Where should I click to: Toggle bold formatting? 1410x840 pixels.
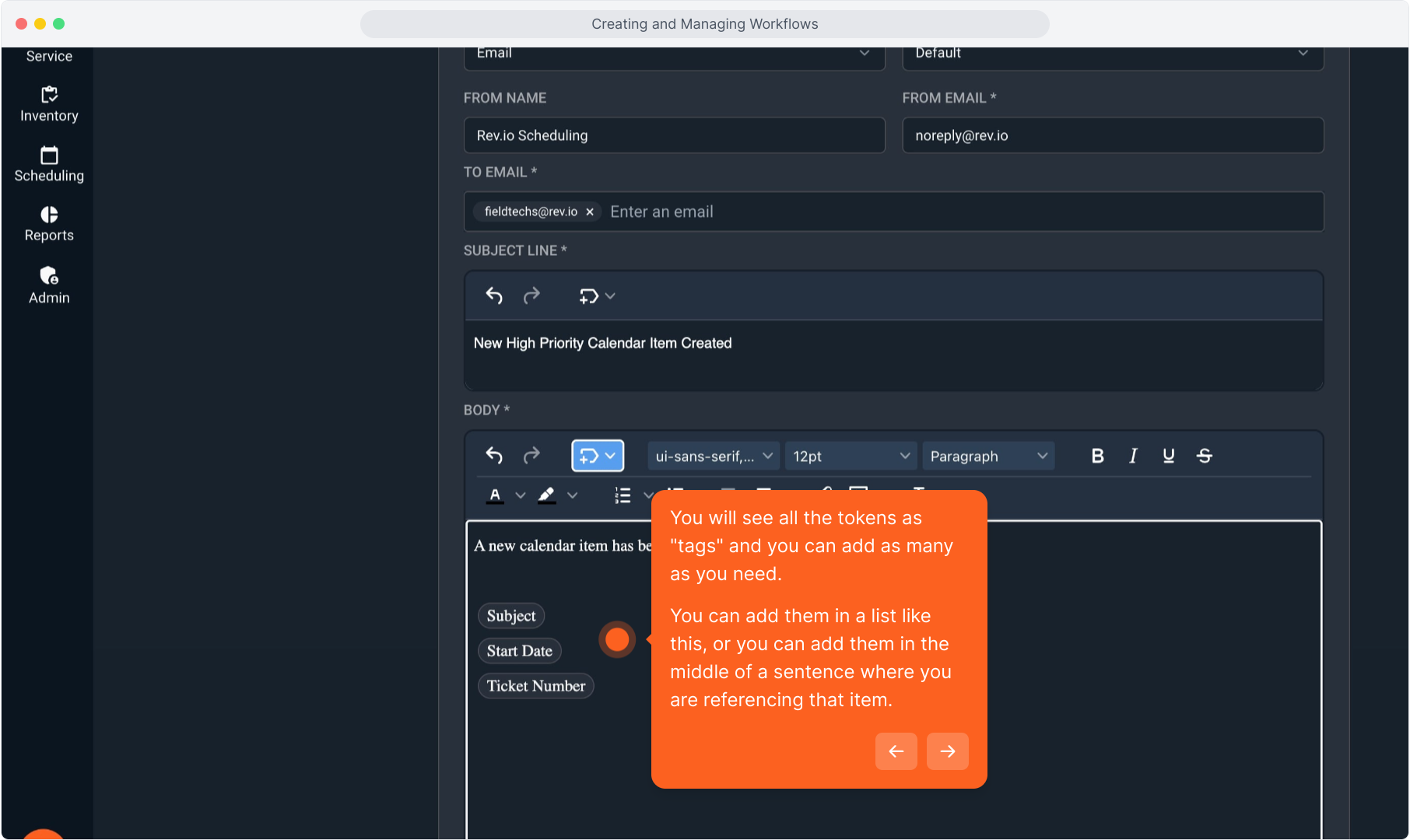point(1097,456)
